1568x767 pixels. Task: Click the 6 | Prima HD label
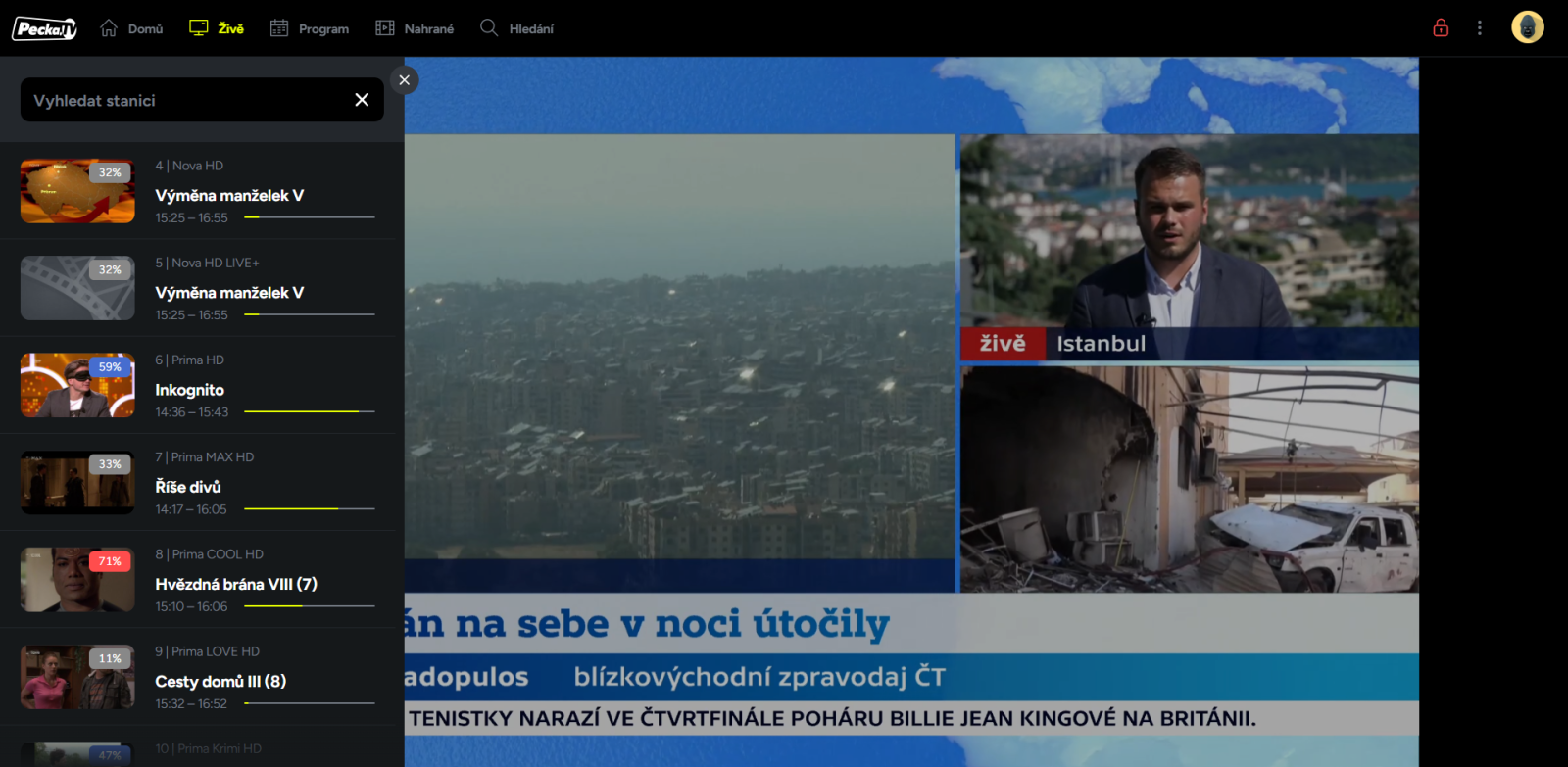(x=189, y=360)
